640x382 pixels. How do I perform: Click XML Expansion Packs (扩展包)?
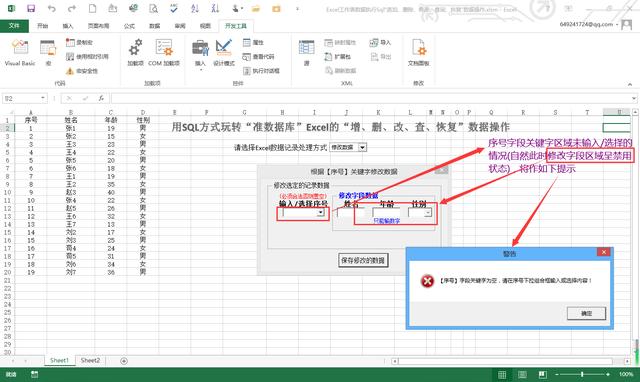click(338, 56)
